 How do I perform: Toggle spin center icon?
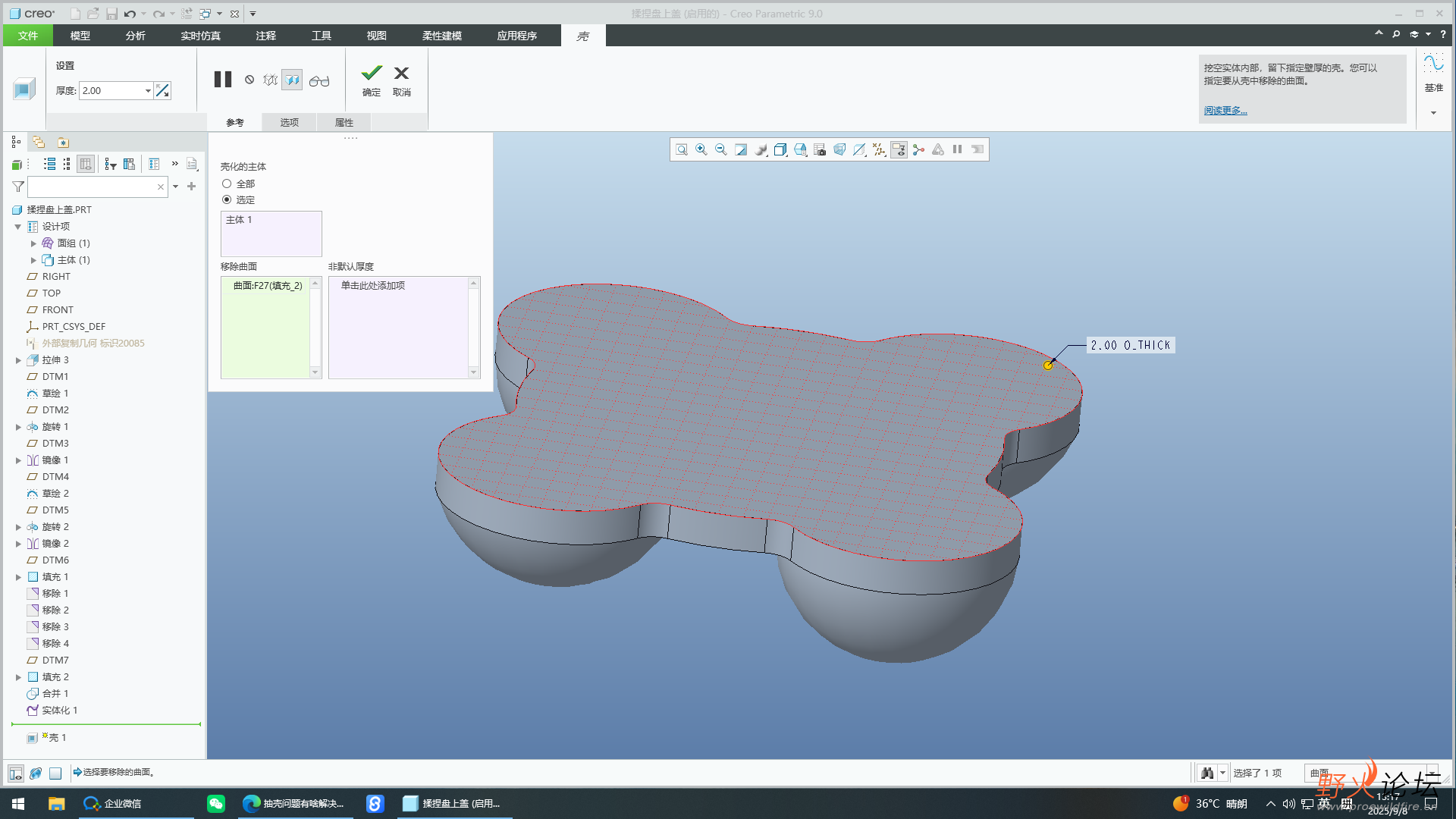click(x=918, y=149)
